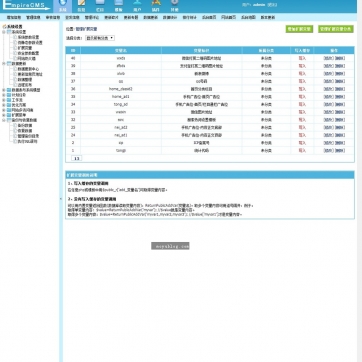Screen dimensions: 362x362
Task: Click the tong_ad variable name cell
Action: (121, 104)
